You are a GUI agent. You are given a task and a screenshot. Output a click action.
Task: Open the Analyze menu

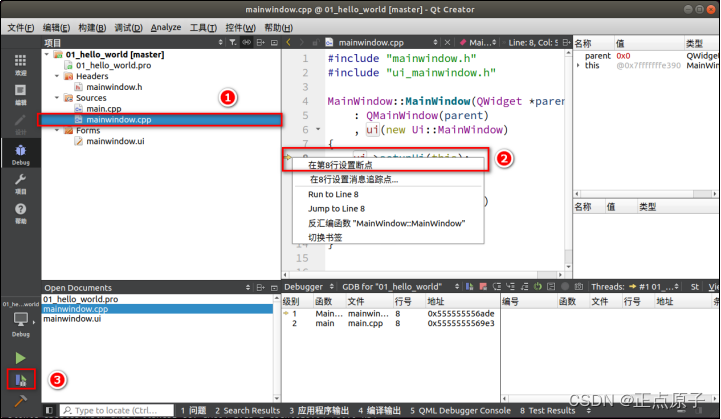(166, 28)
